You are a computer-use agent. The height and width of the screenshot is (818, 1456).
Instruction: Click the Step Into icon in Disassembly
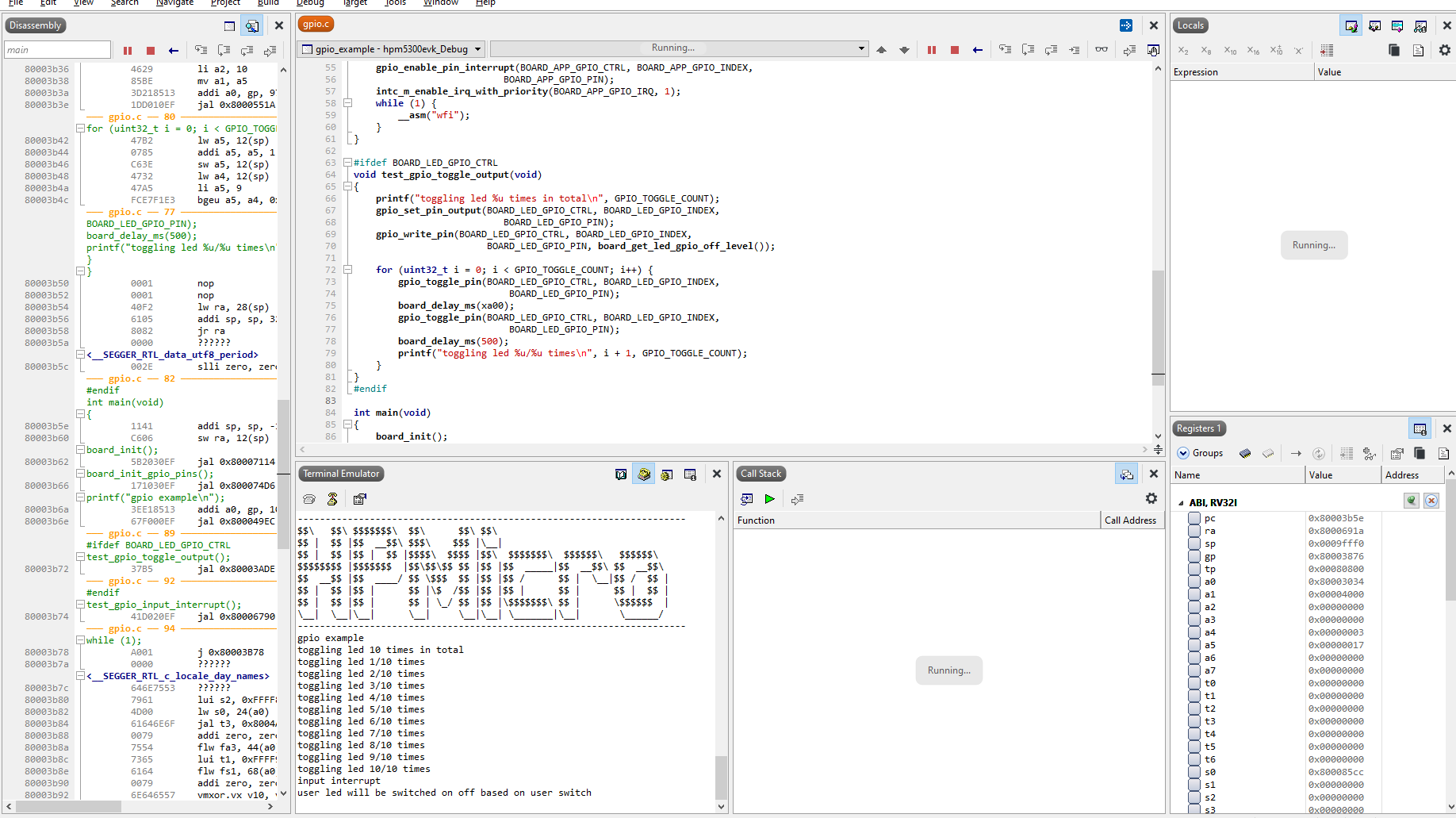pos(201,50)
